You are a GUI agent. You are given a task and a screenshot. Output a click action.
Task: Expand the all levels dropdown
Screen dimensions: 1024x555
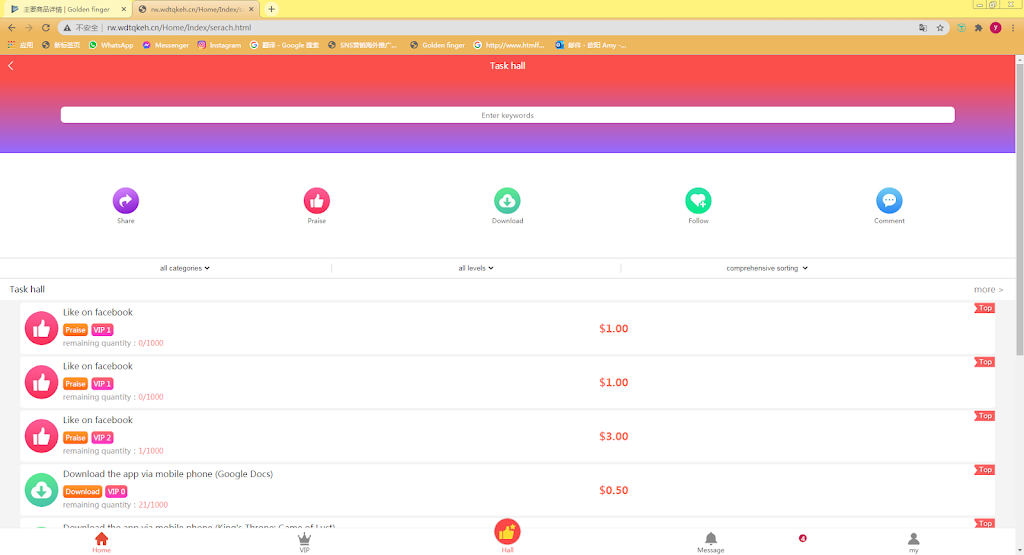tap(475, 268)
